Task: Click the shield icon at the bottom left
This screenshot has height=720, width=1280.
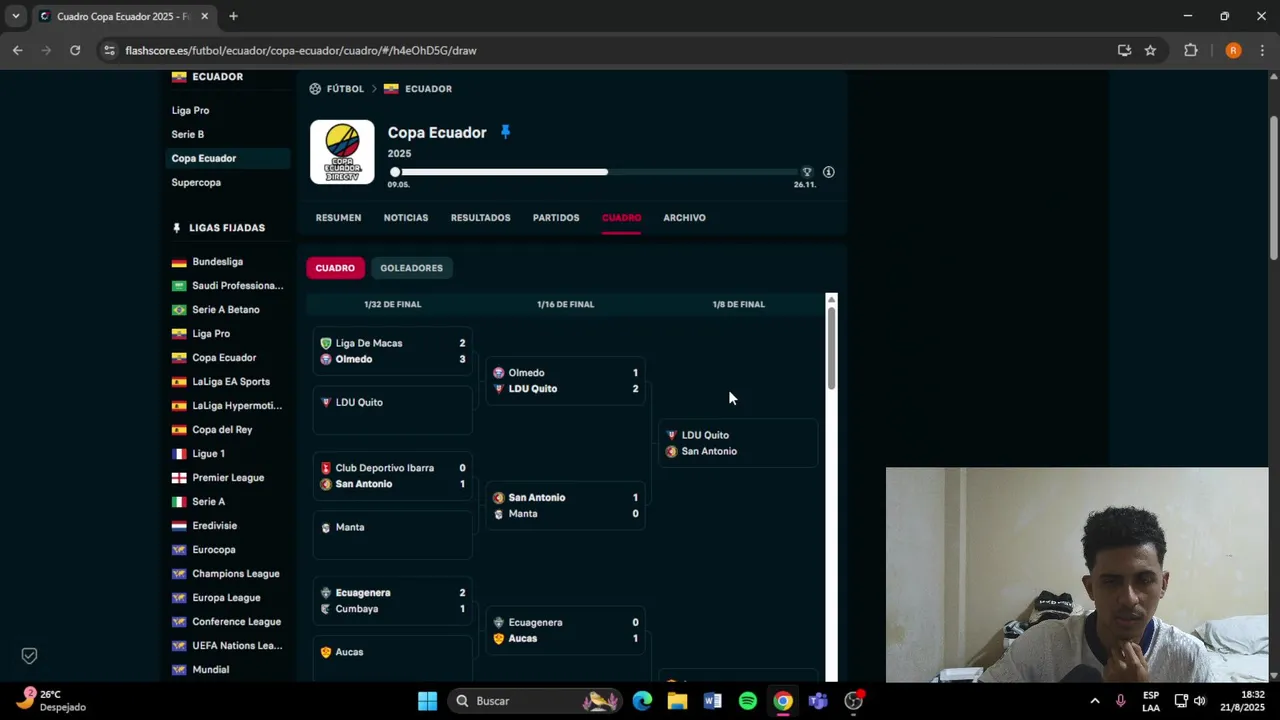Action: pyautogui.click(x=29, y=655)
